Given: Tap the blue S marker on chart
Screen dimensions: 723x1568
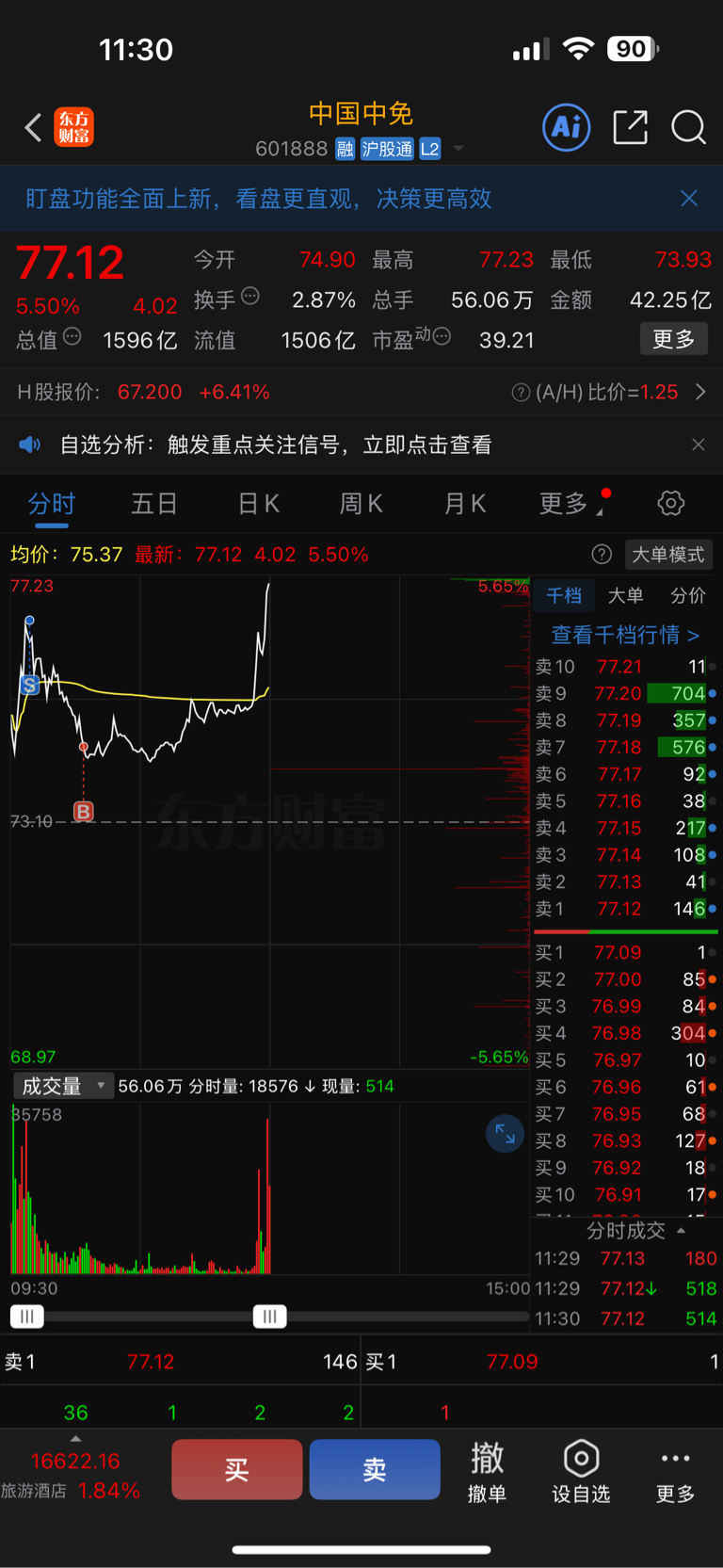Looking at the screenshot, I should pos(30,686).
